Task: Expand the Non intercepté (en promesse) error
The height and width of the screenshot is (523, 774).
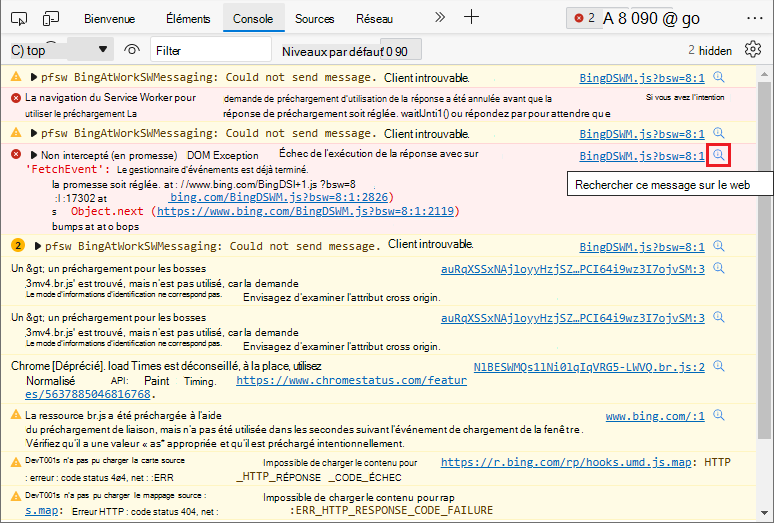Action: tap(34, 155)
